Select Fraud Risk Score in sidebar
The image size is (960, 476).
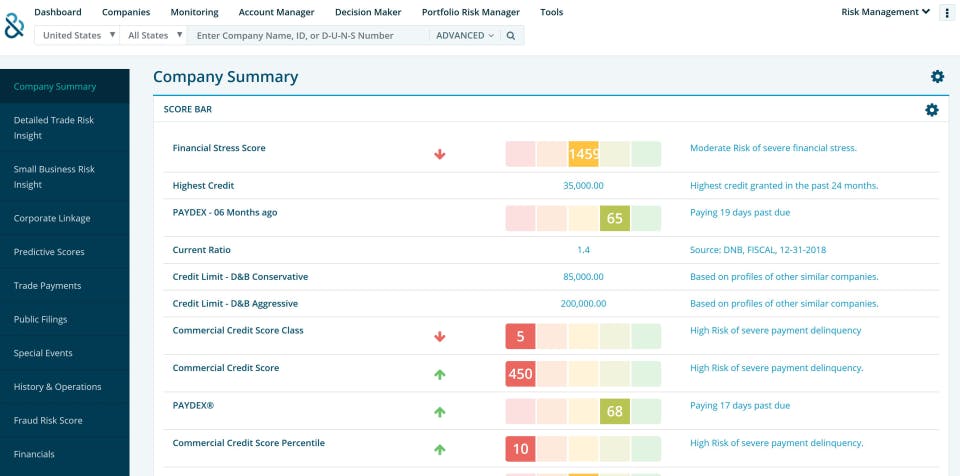tap(48, 420)
